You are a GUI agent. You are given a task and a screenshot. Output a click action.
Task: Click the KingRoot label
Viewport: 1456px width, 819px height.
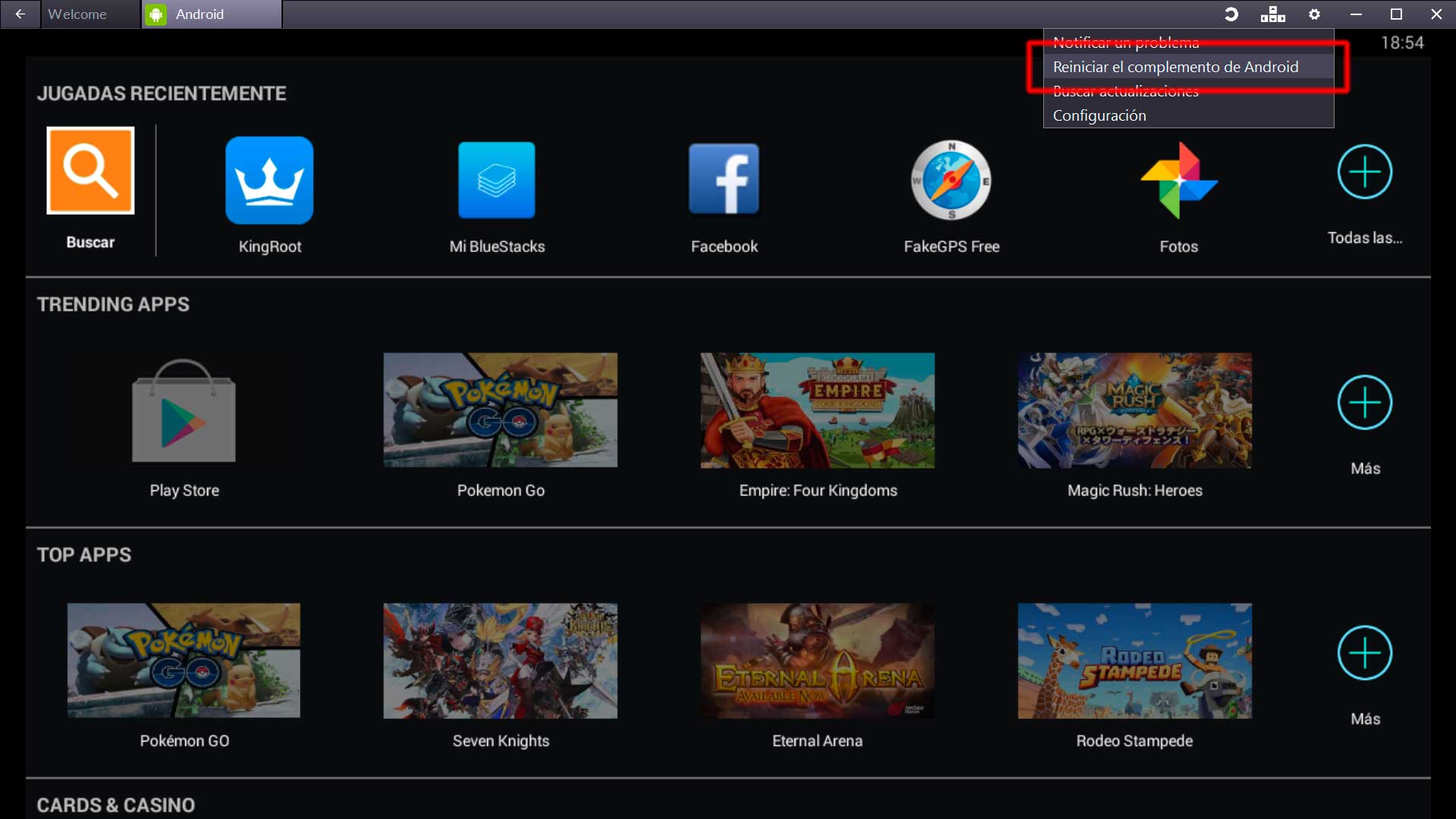click(270, 247)
